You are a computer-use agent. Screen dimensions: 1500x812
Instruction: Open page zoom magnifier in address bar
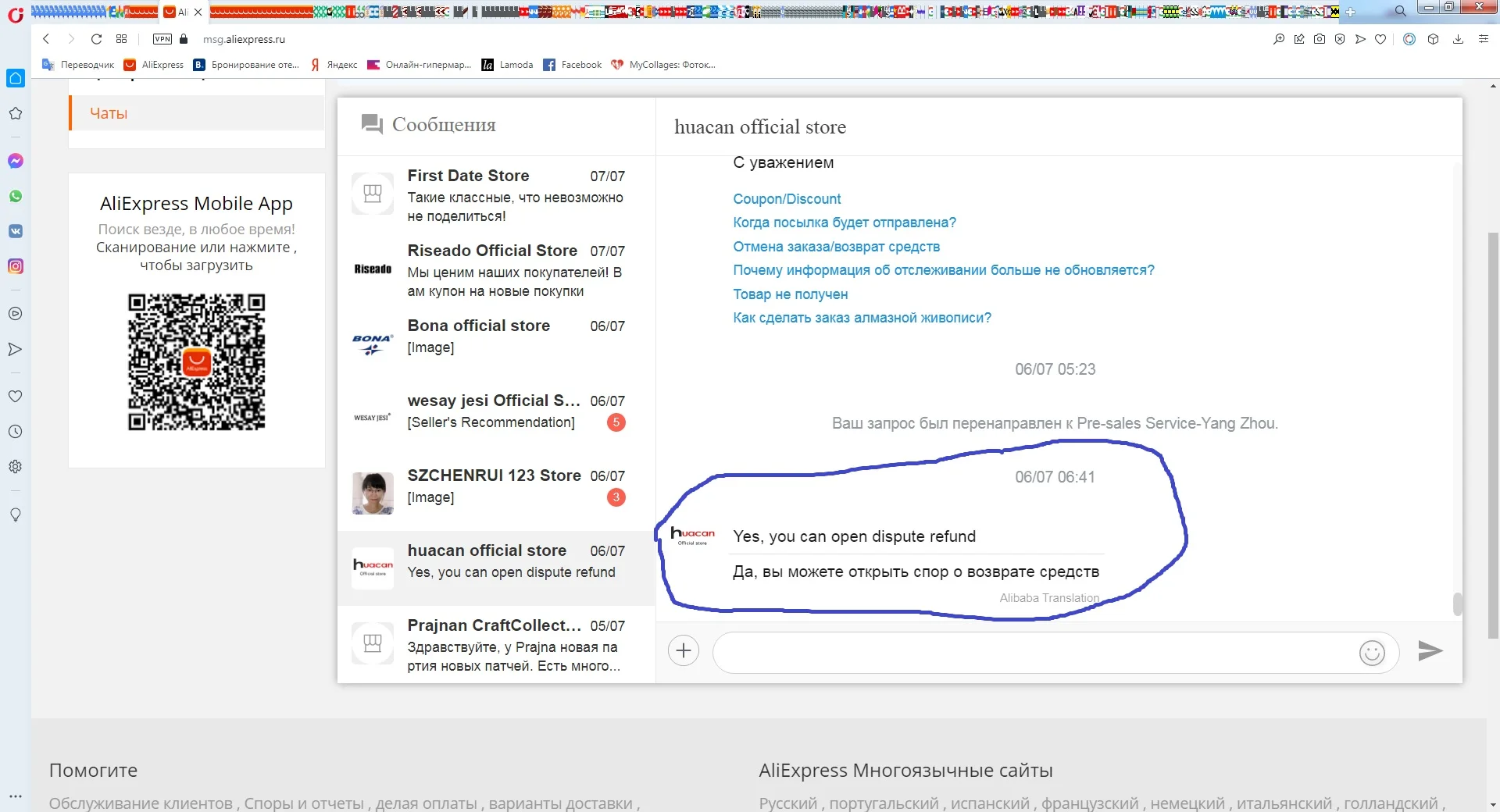[1279, 39]
